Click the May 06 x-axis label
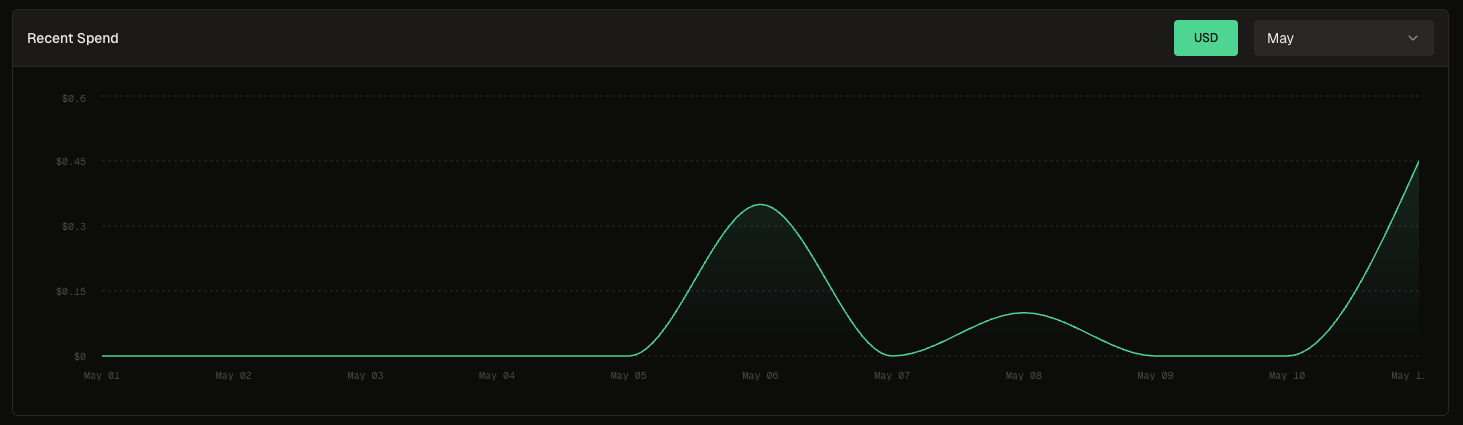The image size is (1463, 425). (x=760, y=376)
